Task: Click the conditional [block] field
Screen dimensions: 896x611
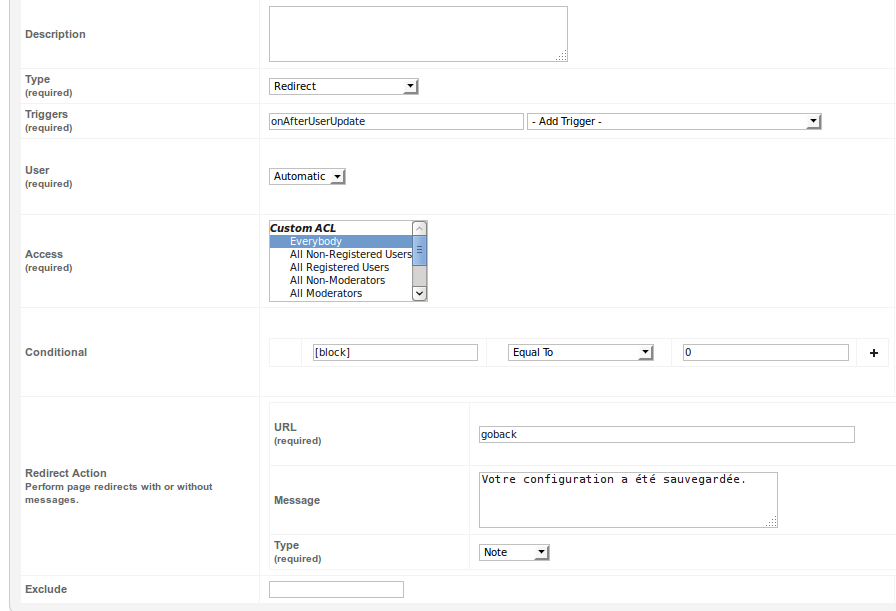Action: (395, 352)
